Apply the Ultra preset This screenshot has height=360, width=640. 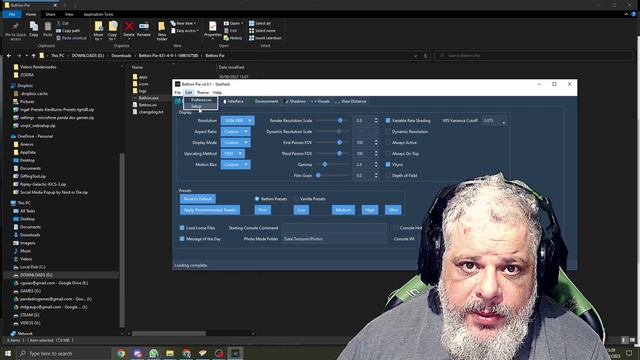point(393,210)
